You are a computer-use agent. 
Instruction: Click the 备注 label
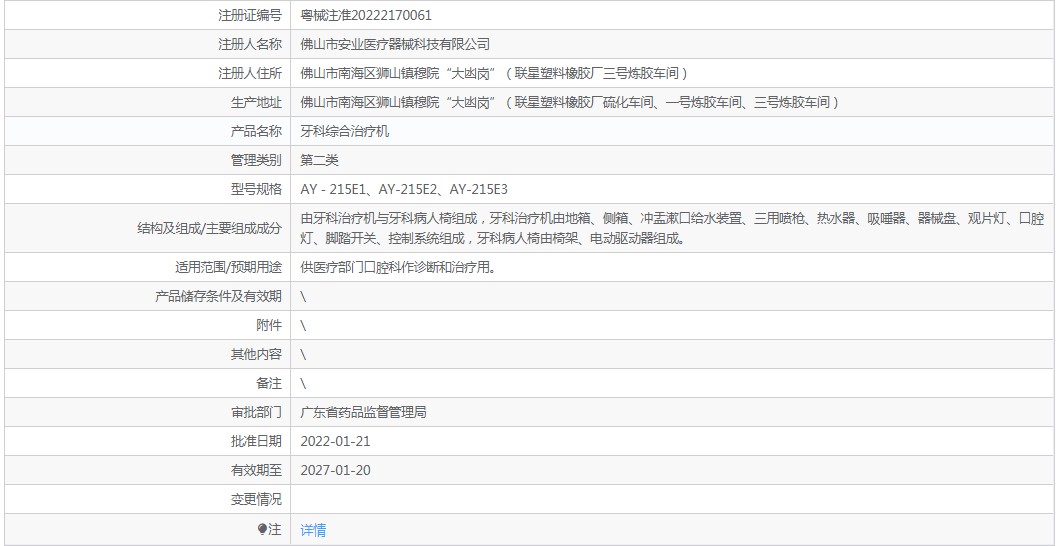pos(269,383)
